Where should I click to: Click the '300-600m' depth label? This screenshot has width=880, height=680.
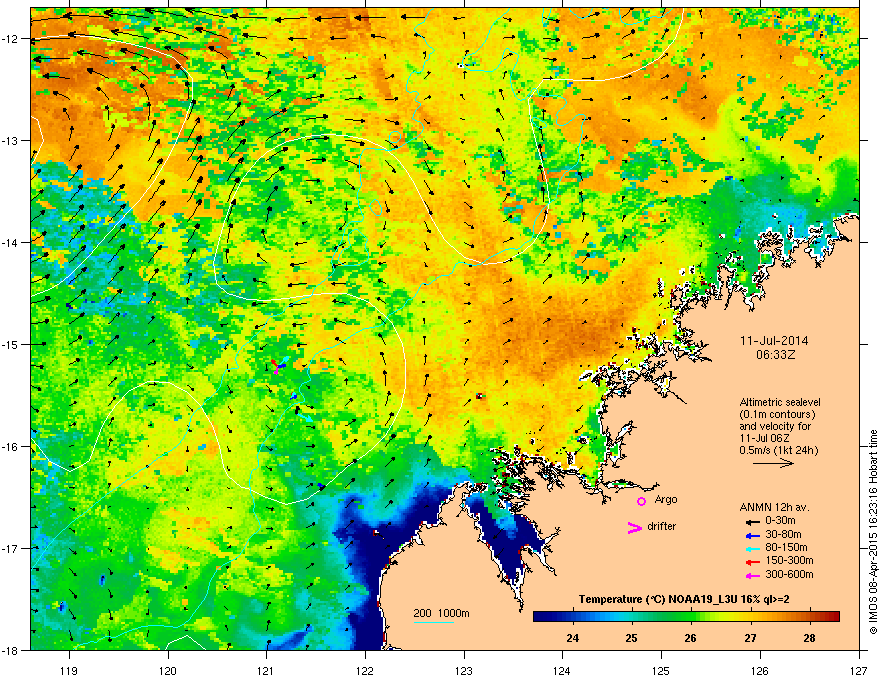tap(789, 574)
